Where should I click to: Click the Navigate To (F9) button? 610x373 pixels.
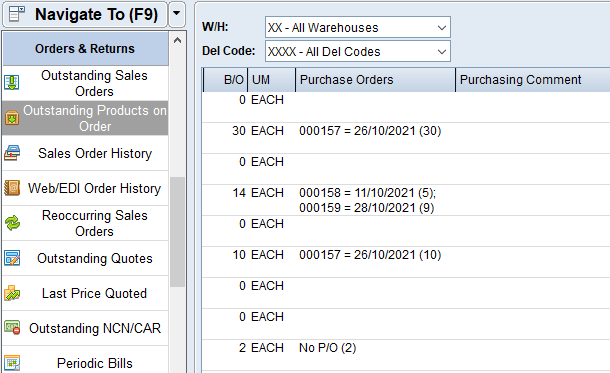pyautogui.click(x=85, y=14)
